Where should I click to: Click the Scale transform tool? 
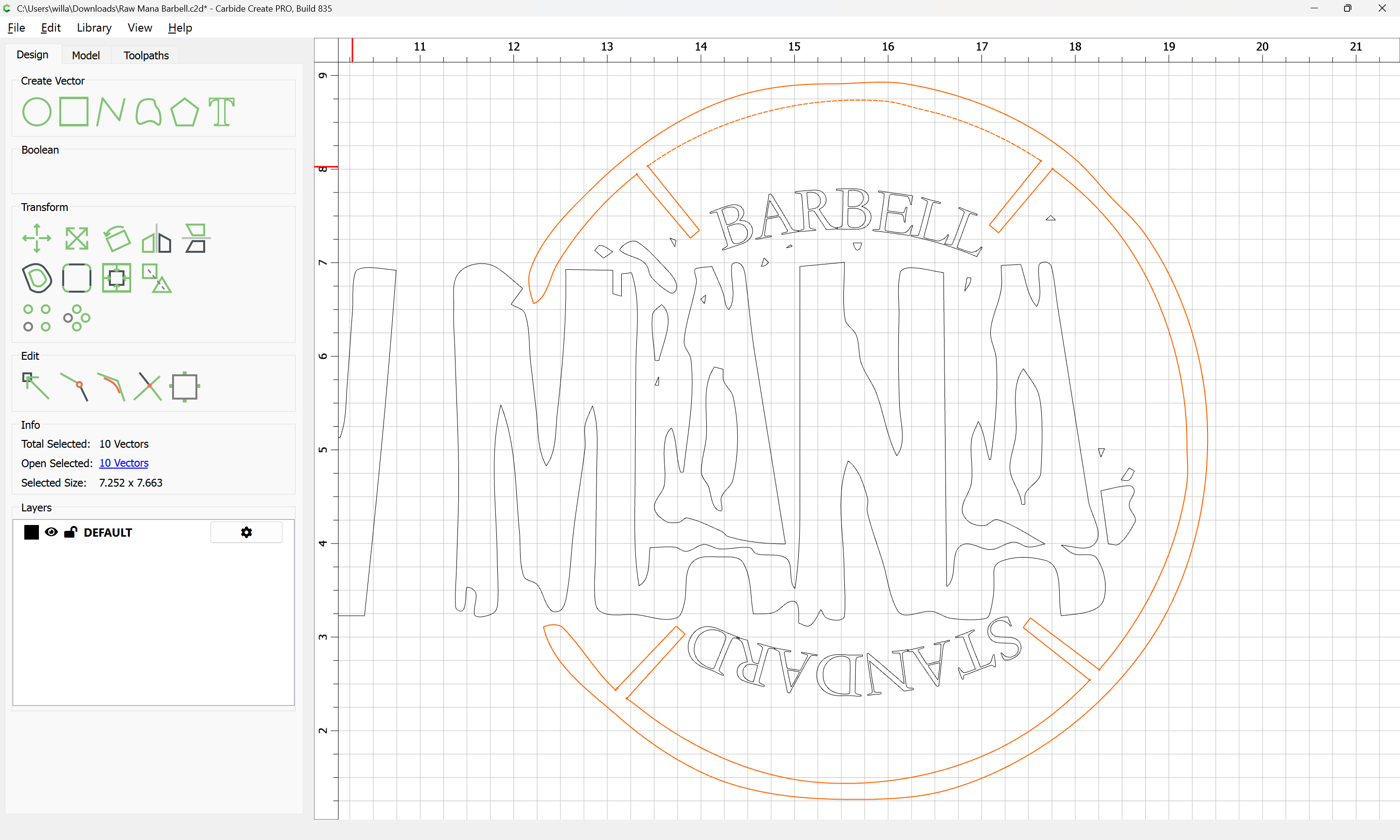(x=76, y=238)
